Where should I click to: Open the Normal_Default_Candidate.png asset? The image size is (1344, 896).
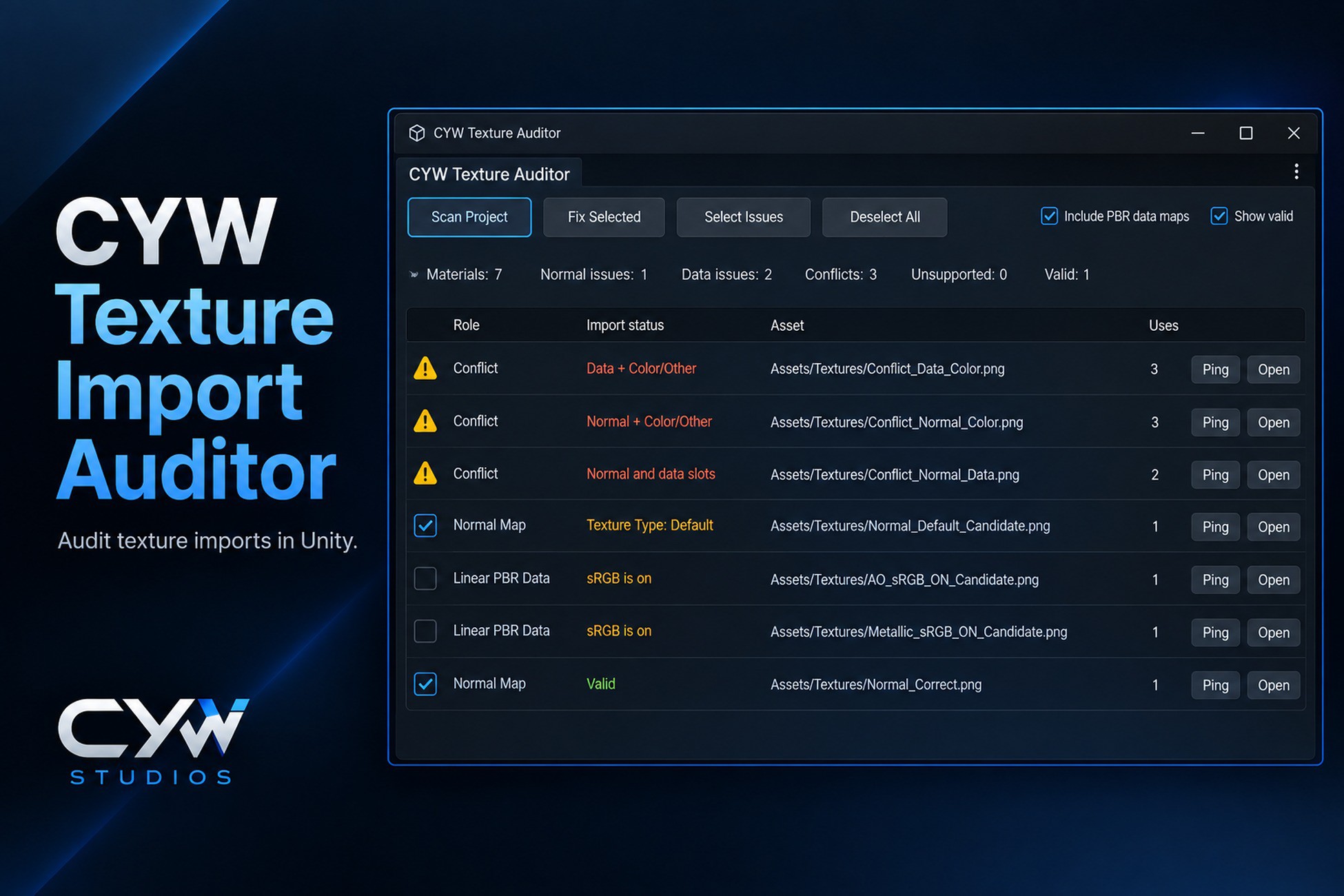click(1274, 527)
